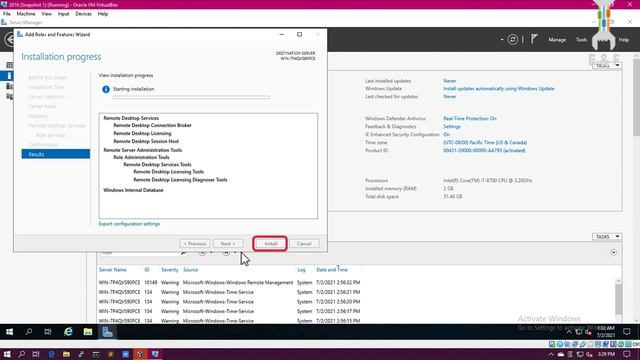The image size is (640, 360).
Task: Open the Events TASKS dropdown
Action: [607, 237]
